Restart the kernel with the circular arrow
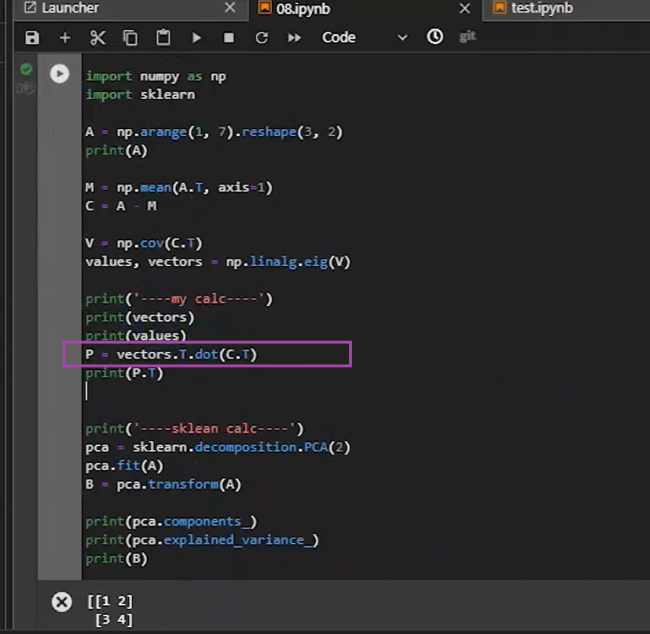The width and height of the screenshot is (650, 634). 261,38
